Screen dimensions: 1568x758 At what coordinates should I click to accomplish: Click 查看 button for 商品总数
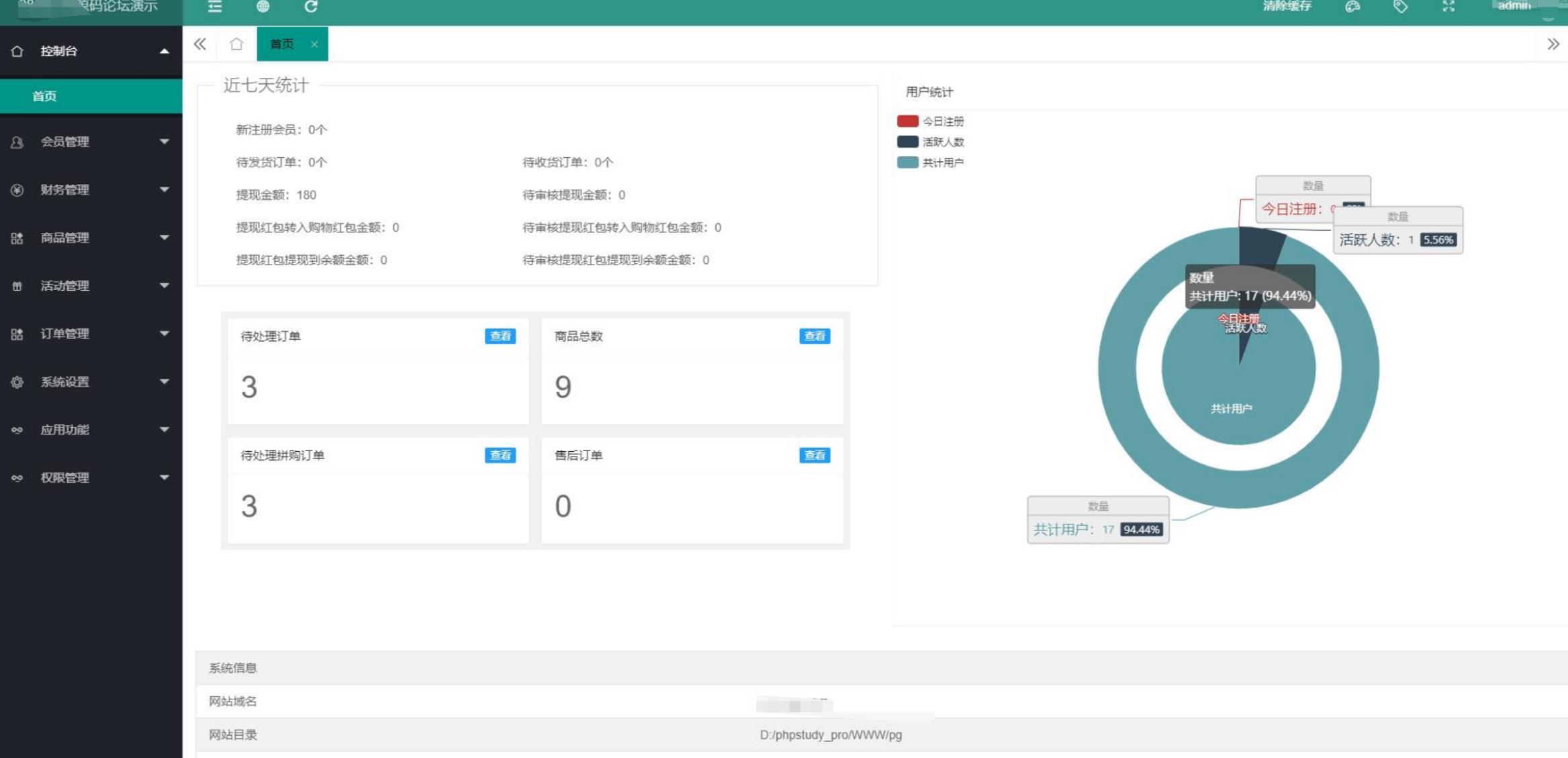coord(815,336)
